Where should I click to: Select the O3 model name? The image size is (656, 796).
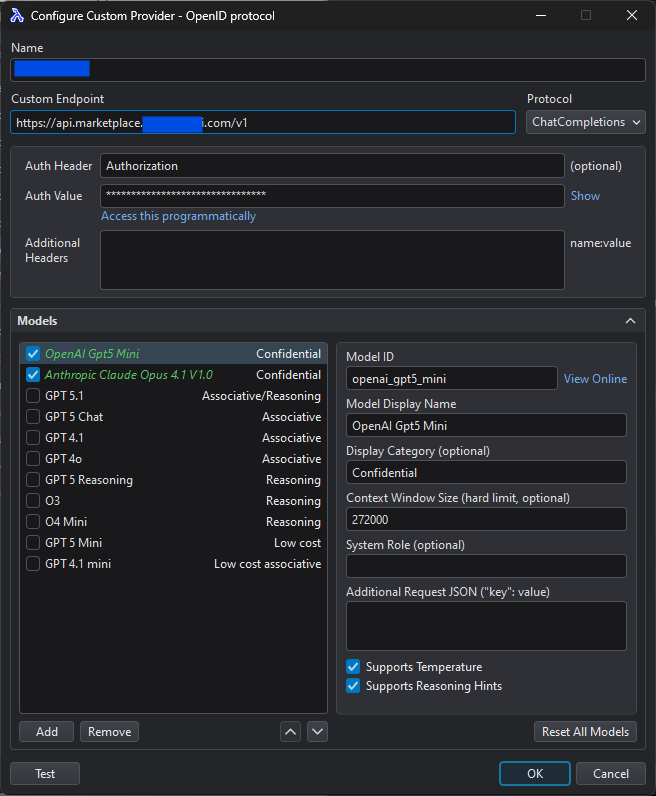coord(52,501)
